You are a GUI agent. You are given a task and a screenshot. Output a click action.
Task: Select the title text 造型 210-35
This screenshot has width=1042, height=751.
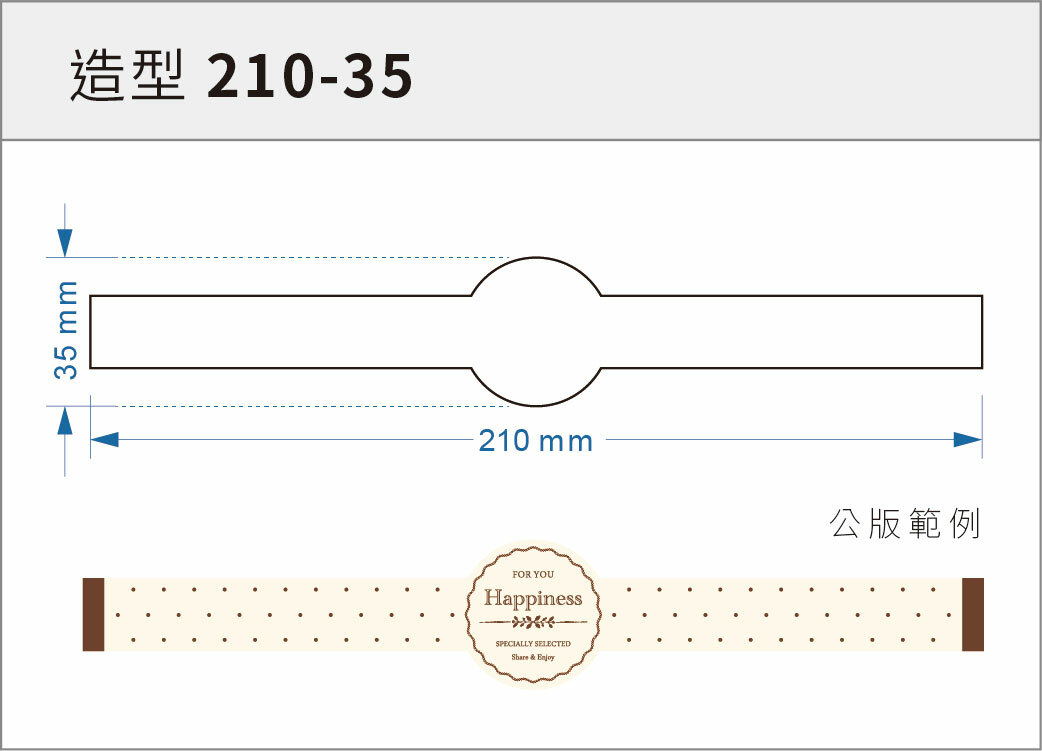241,77
